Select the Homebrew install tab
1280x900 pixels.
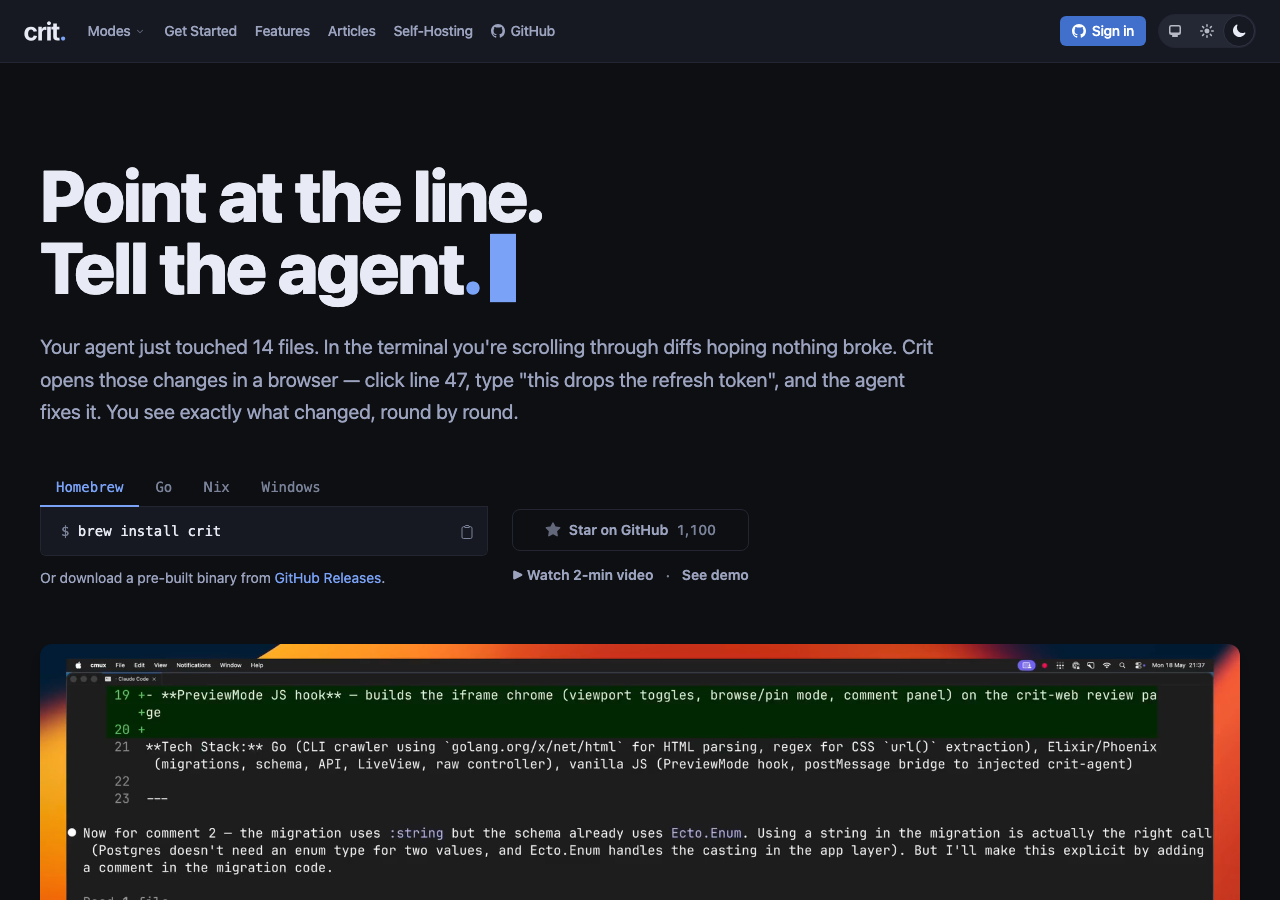90,487
